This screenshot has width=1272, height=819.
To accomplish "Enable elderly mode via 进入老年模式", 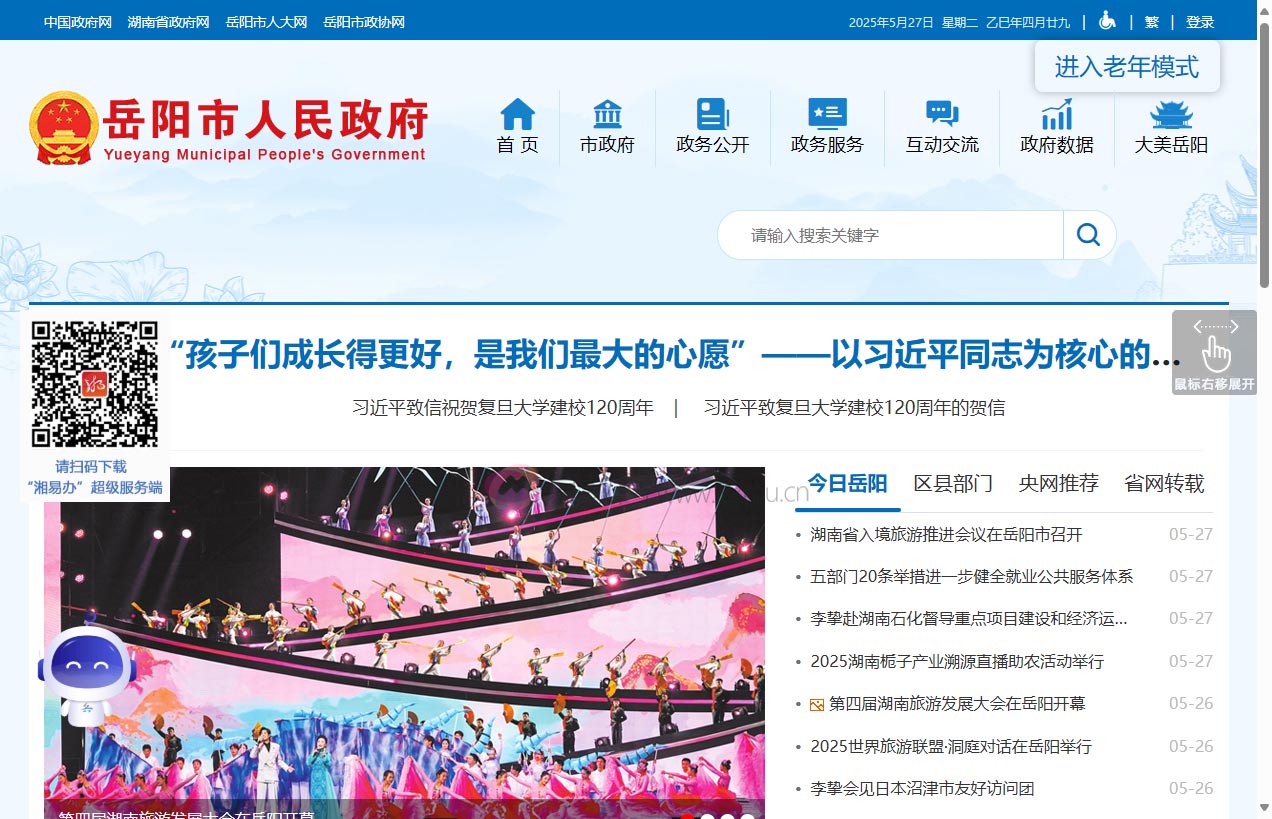I will coord(1127,66).
